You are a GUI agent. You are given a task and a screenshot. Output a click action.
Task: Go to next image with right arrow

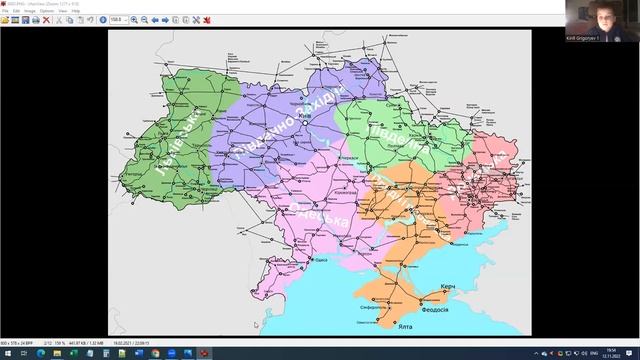pyautogui.click(x=165, y=20)
